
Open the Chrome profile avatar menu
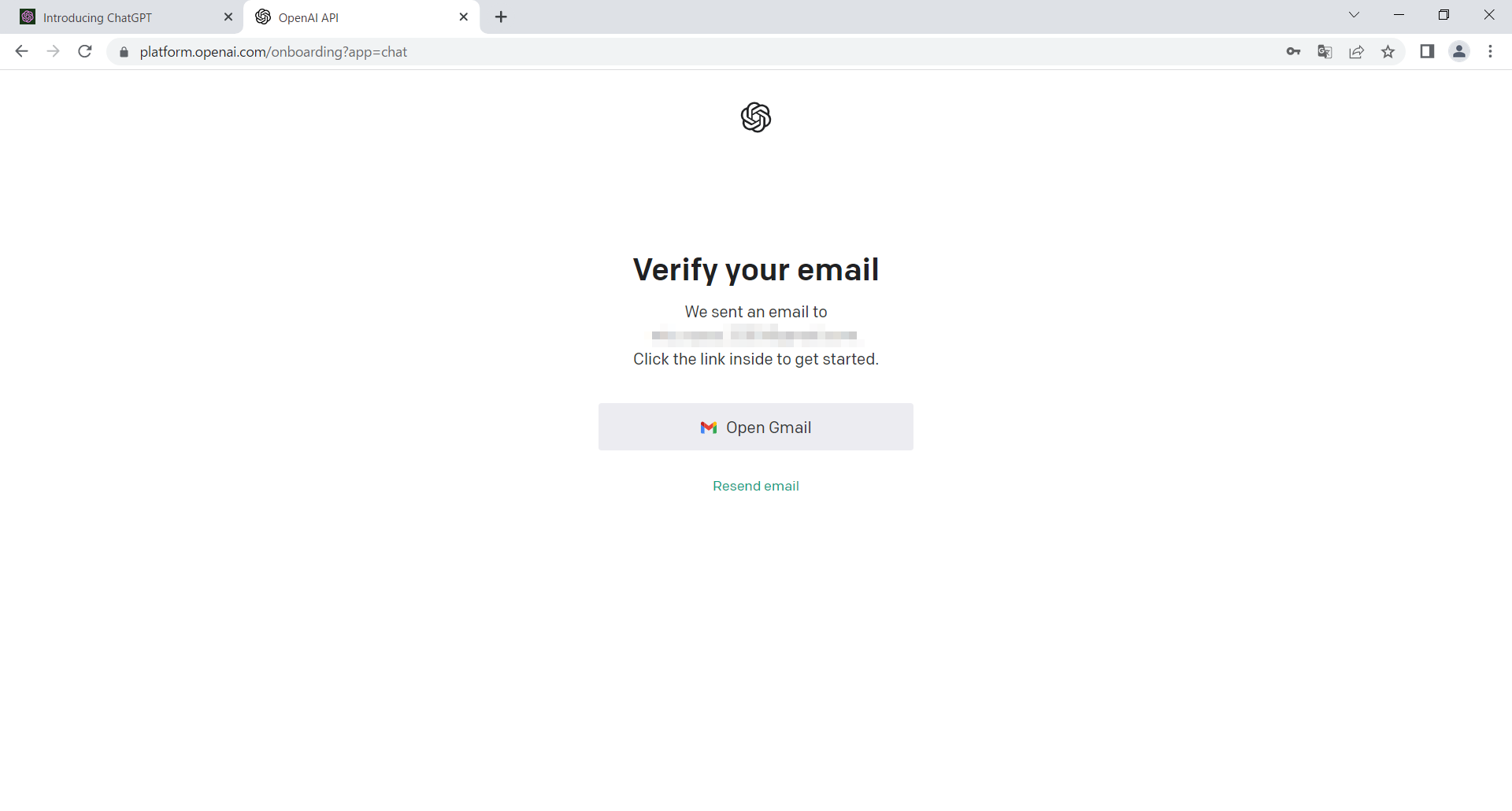pyautogui.click(x=1459, y=52)
